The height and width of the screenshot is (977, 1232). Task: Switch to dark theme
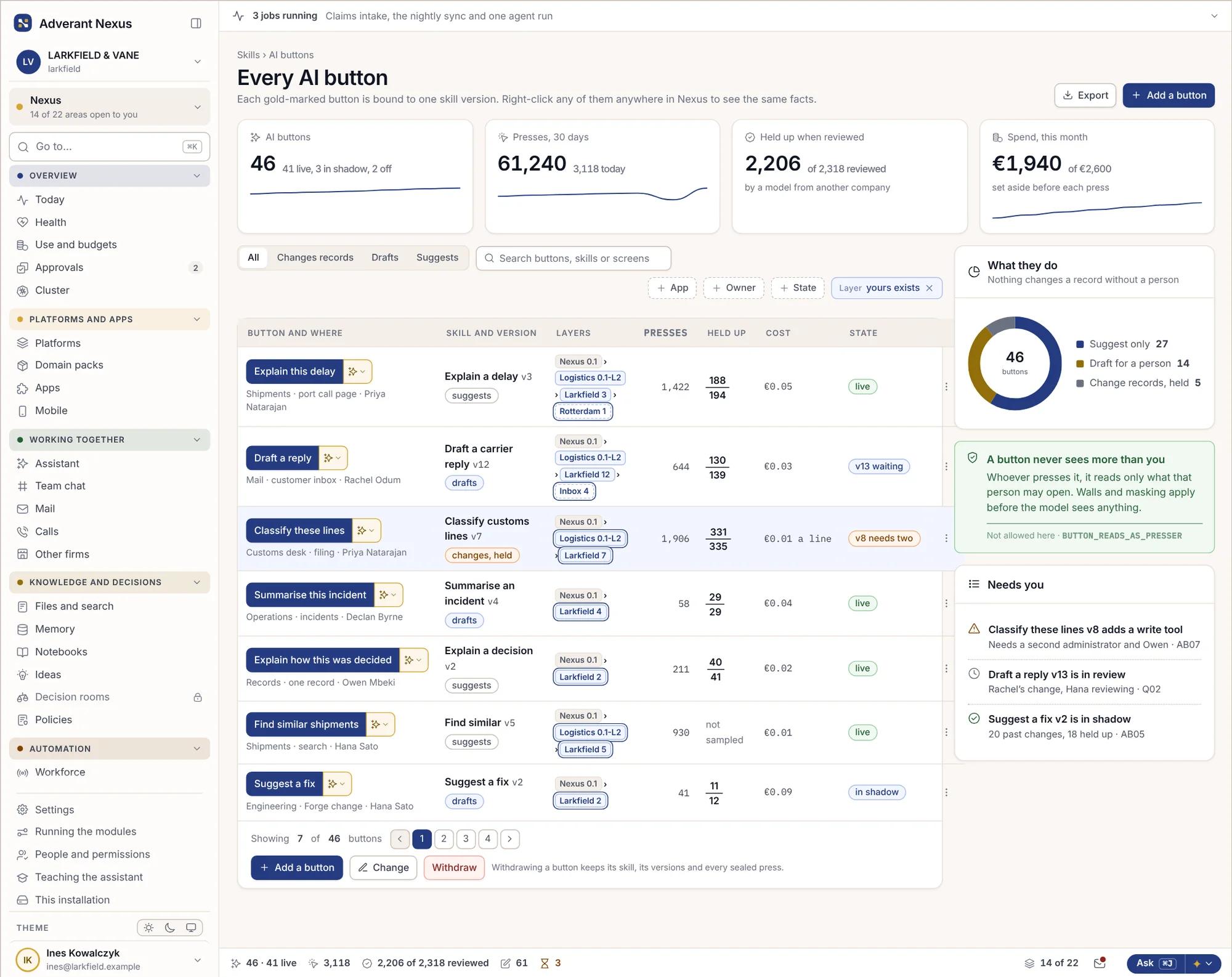pos(170,928)
